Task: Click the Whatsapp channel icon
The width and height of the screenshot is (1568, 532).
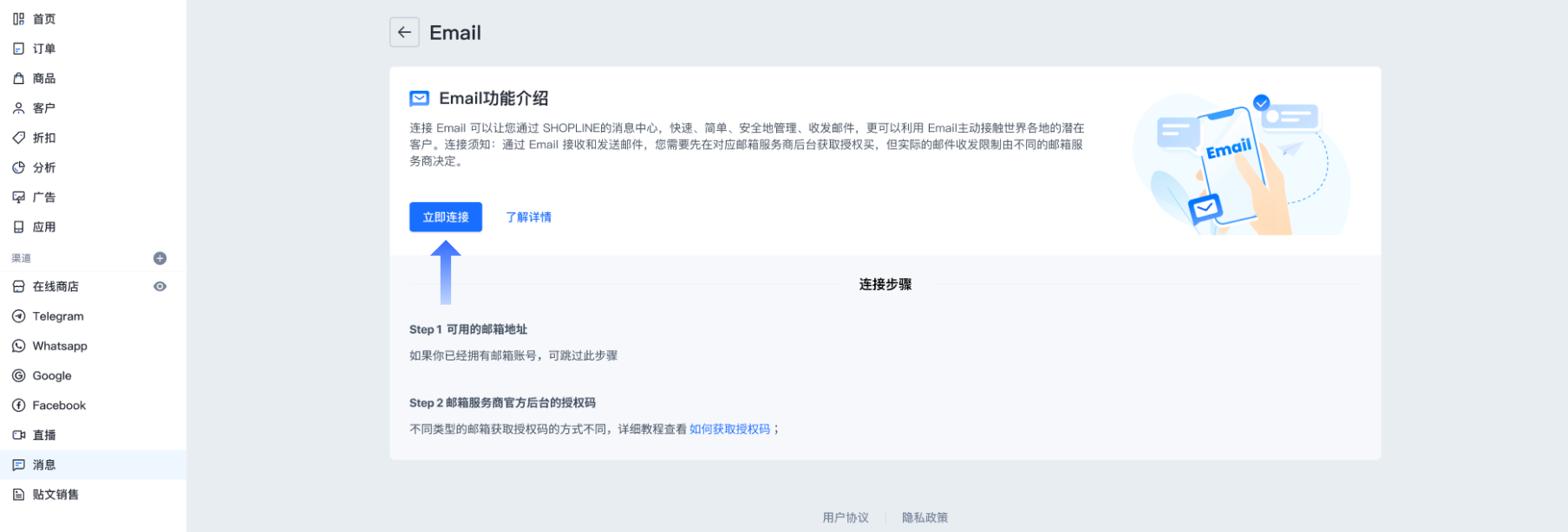Action: click(18, 346)
